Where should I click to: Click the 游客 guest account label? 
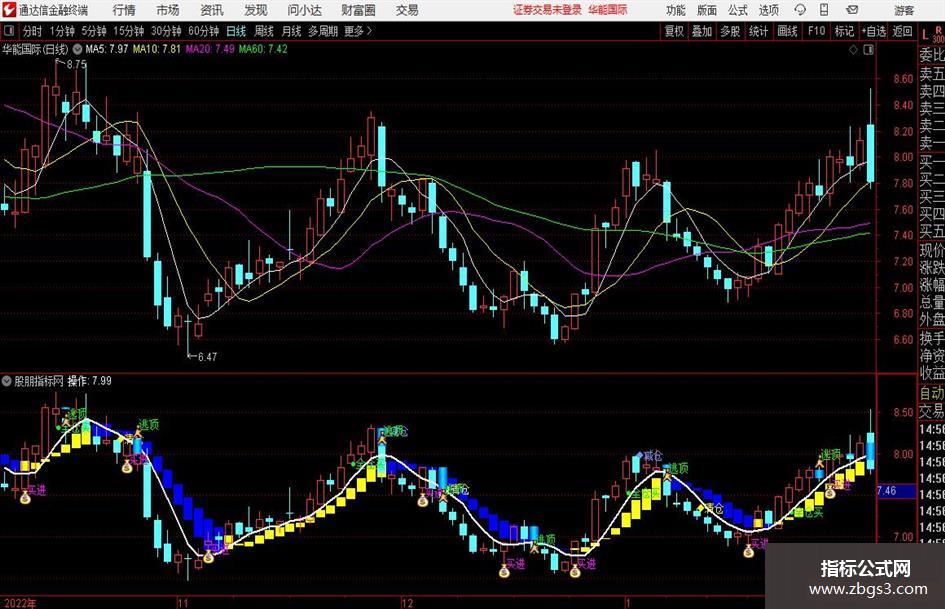coord(904,10)
